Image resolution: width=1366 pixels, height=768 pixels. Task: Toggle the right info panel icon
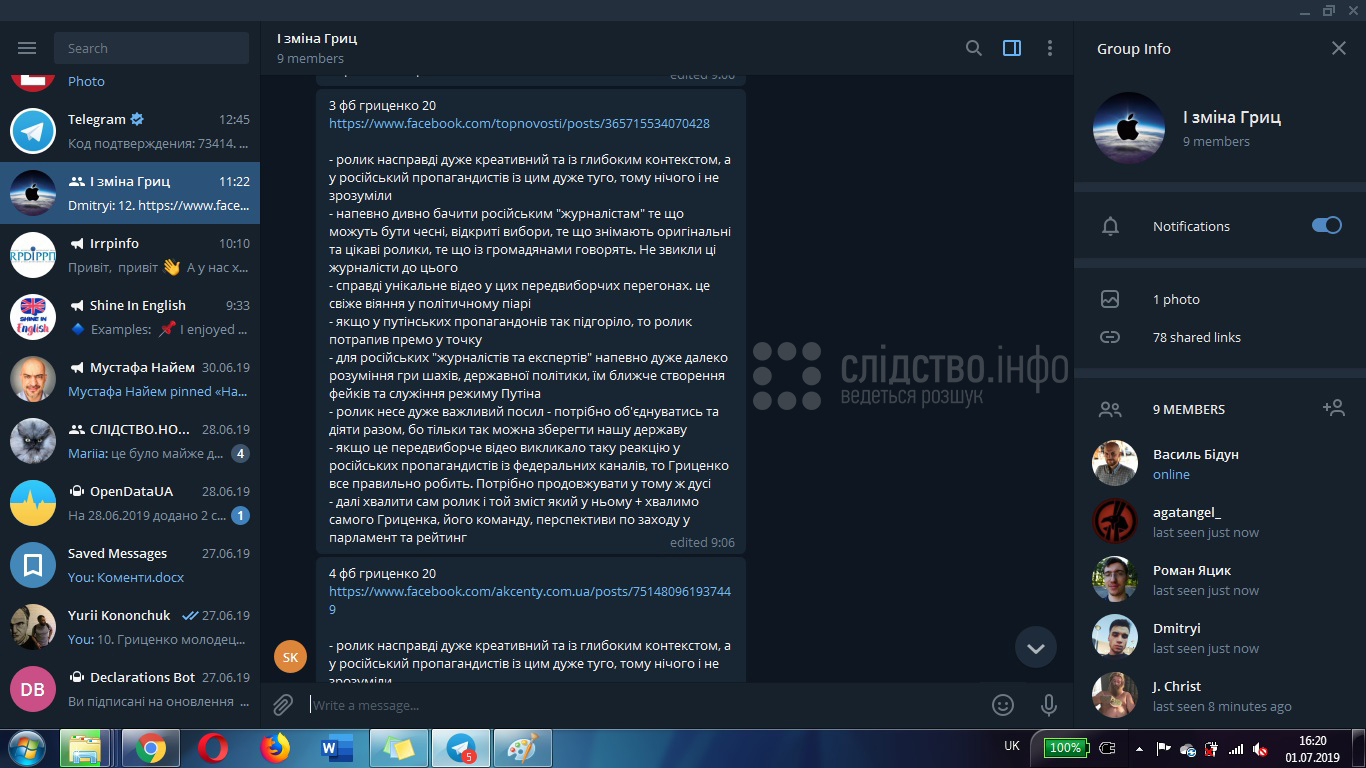1012,48
